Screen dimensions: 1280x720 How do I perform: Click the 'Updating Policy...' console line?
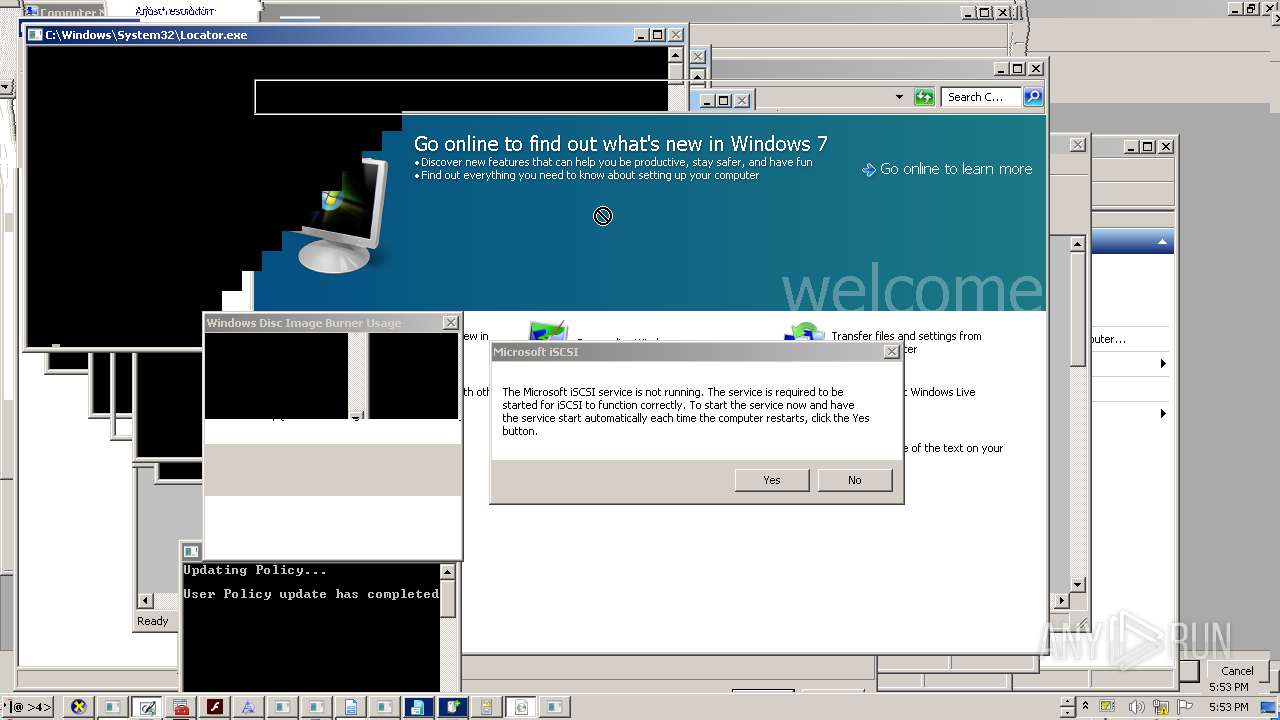point(255,570)
